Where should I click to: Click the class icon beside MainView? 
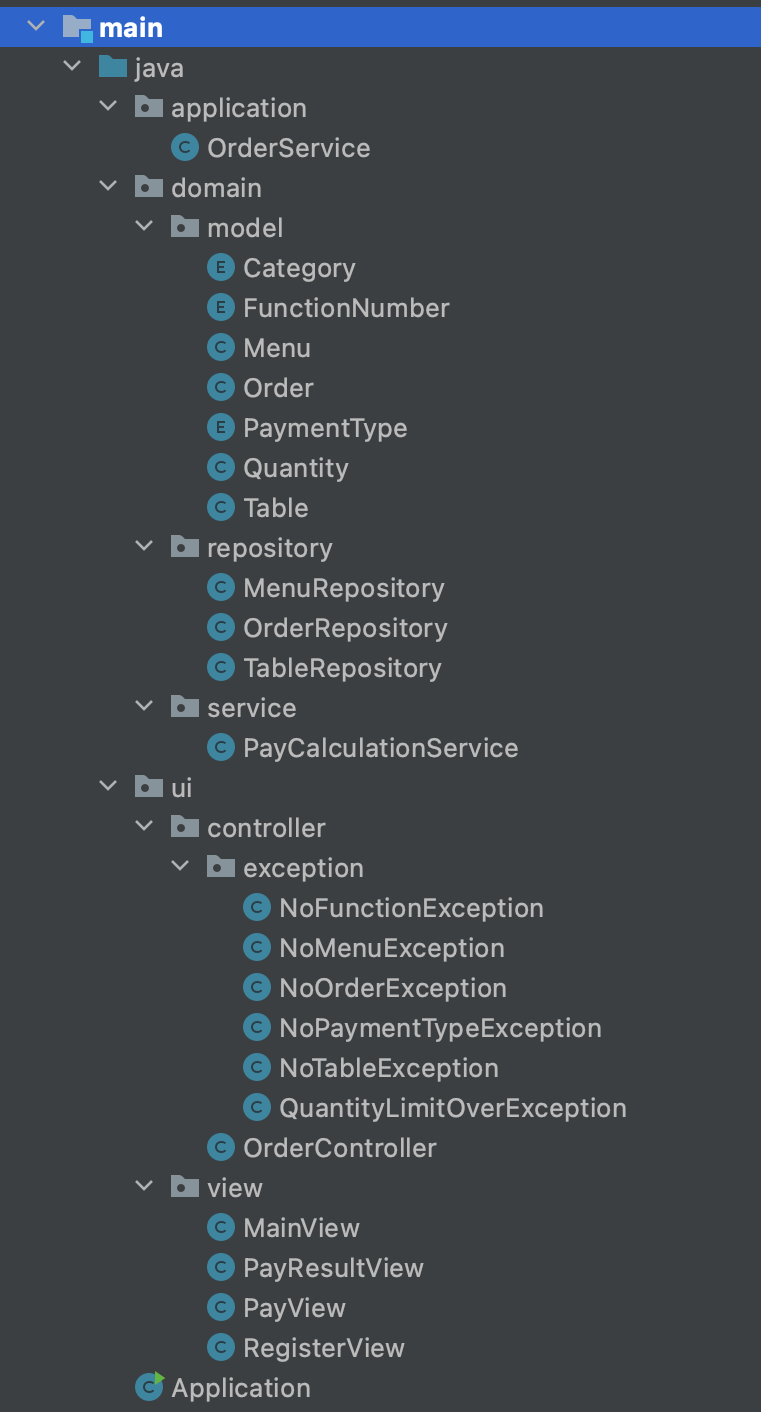[x=220, y=1227]
